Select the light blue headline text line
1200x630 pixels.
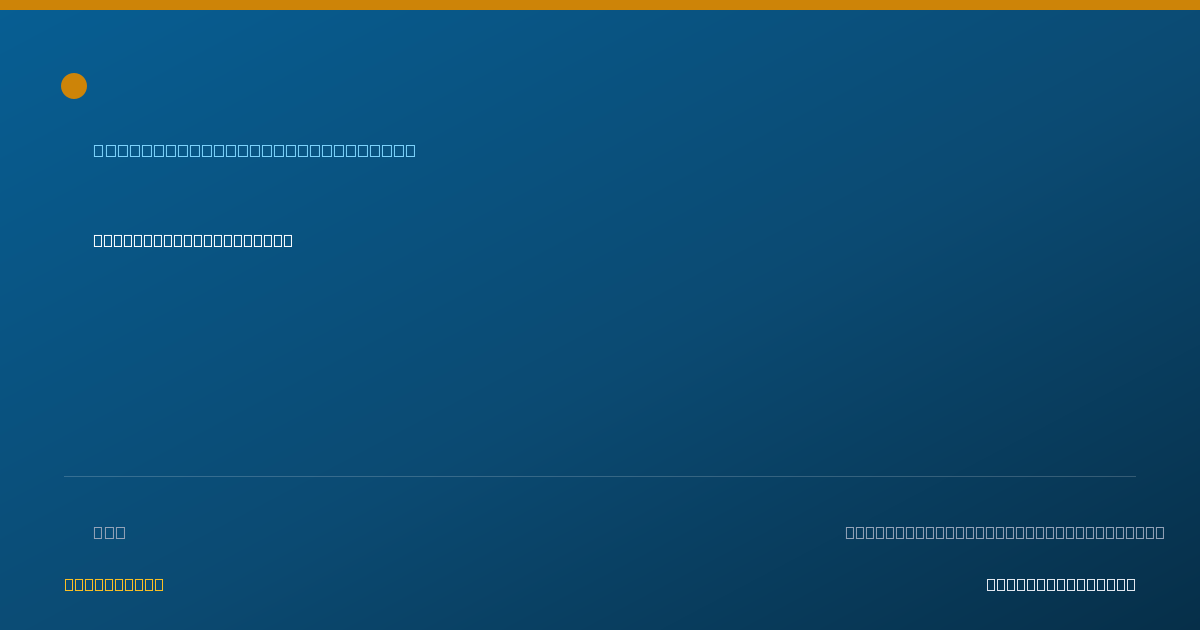coord(255,150)
